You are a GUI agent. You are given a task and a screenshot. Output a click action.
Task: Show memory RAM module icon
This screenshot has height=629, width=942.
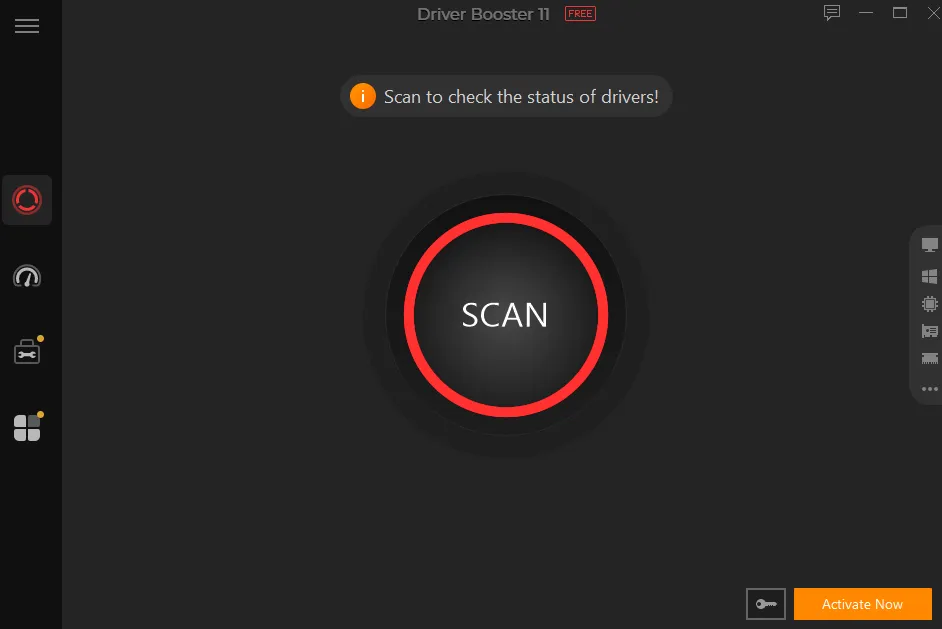(x=929, y=359)
